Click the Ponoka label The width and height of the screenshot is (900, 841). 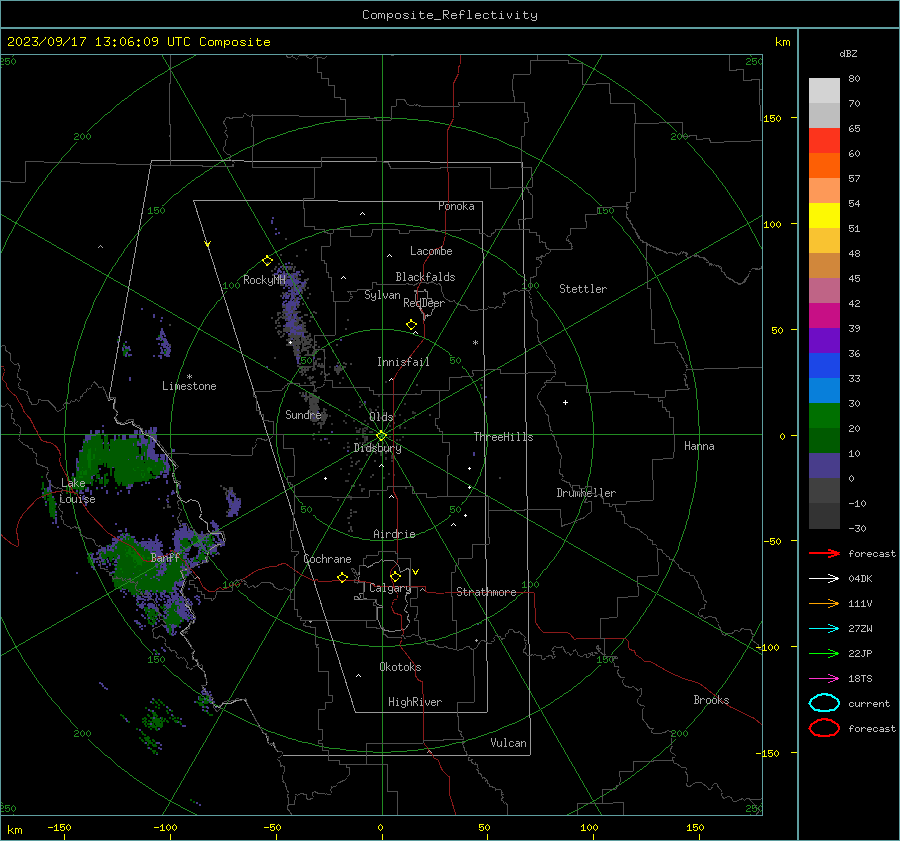coord(456,206)
